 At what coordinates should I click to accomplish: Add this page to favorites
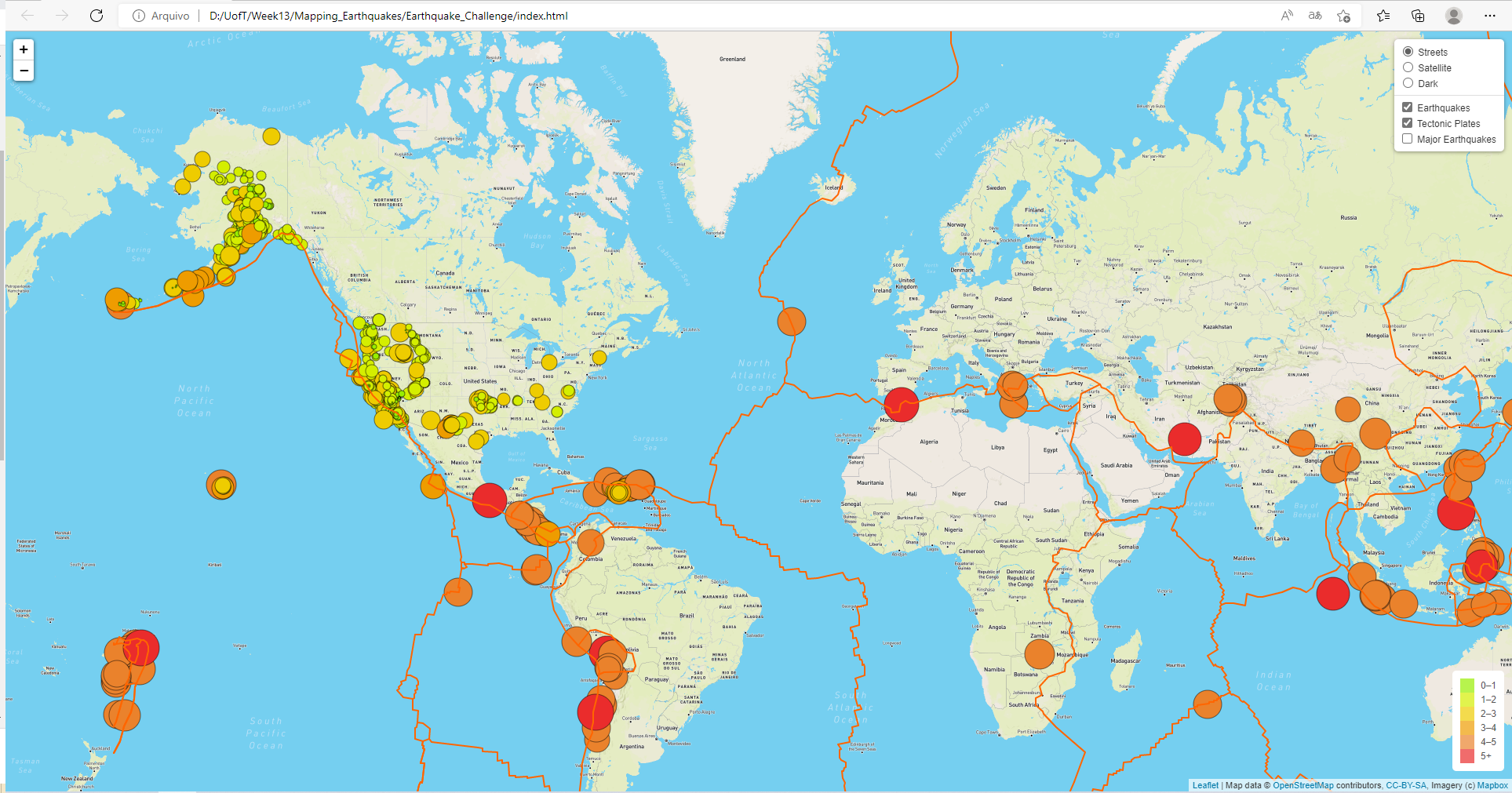1343,15
